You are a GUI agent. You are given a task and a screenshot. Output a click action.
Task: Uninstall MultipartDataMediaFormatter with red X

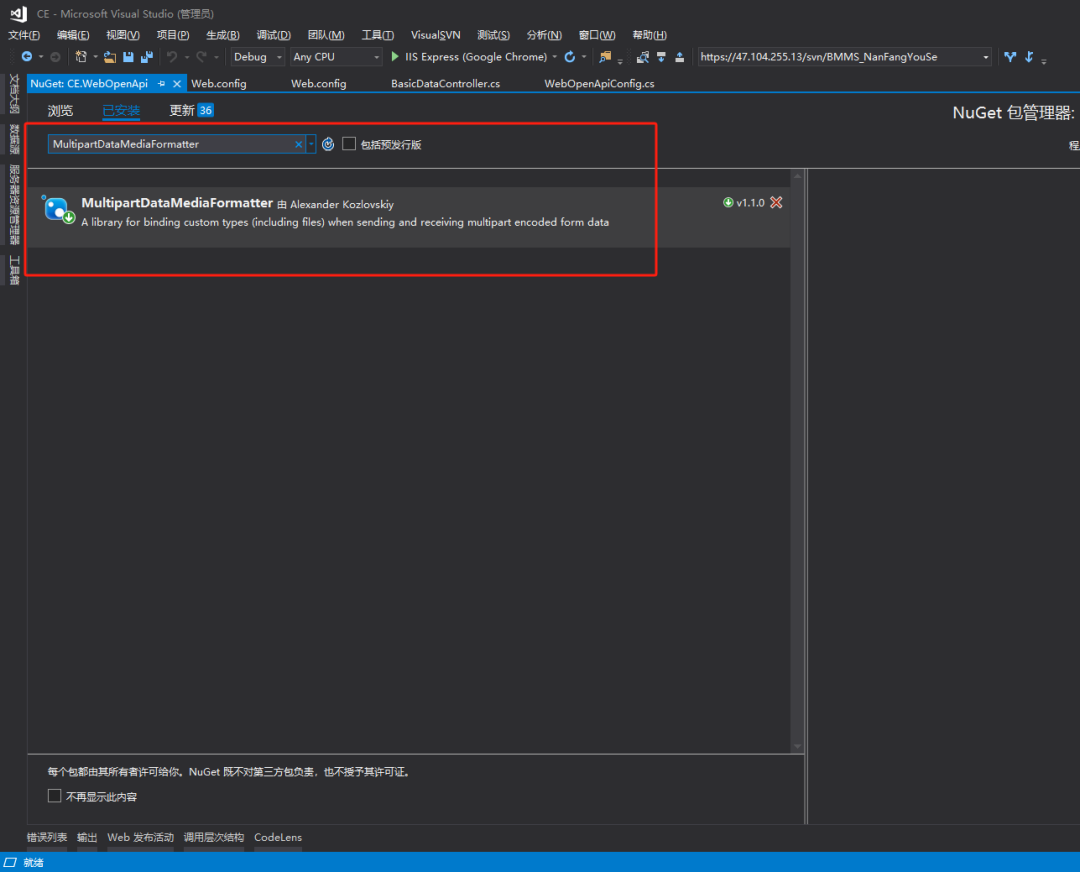[776, 203]
